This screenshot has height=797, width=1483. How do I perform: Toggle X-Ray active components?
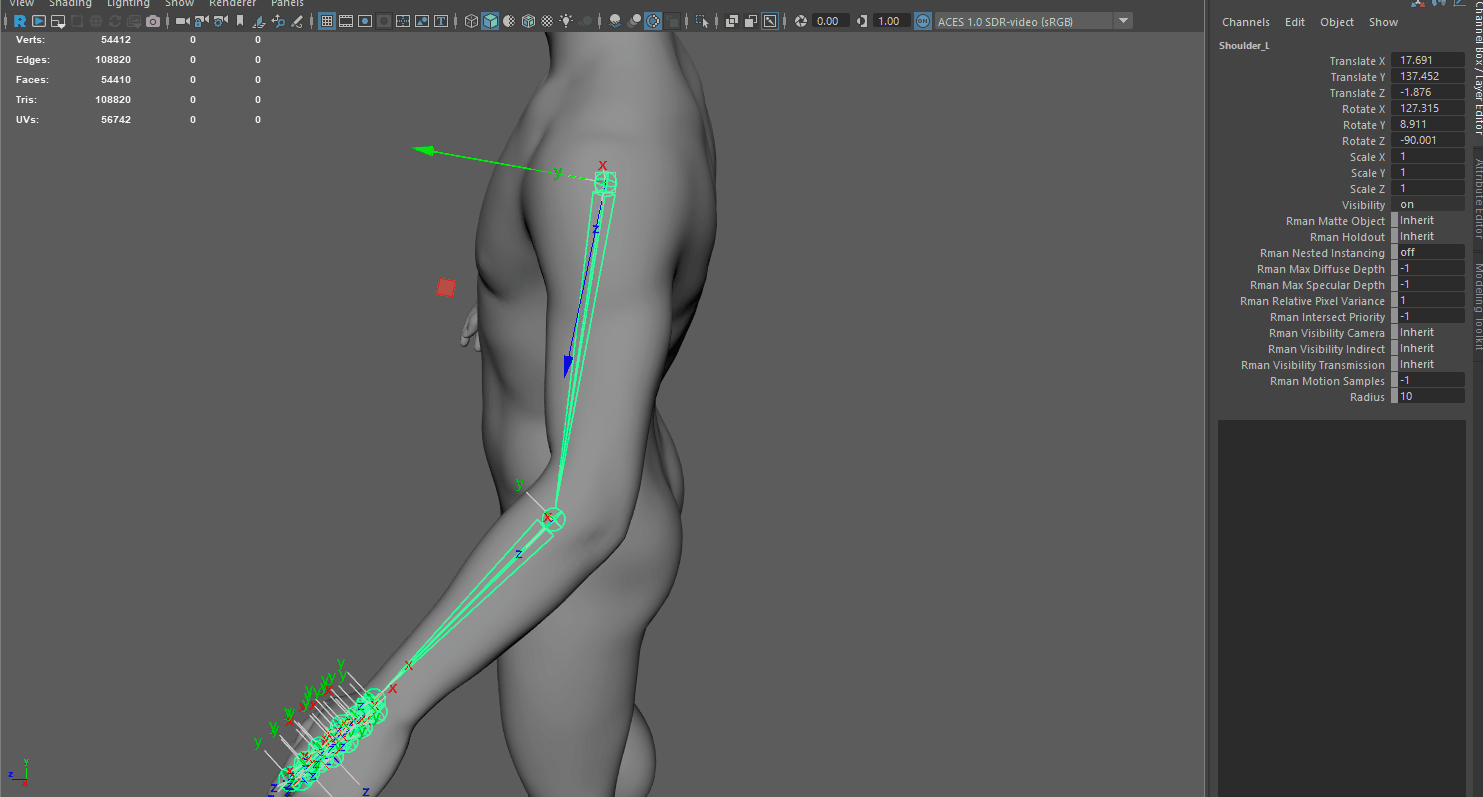pyautogui.click(x=750, y=21)
